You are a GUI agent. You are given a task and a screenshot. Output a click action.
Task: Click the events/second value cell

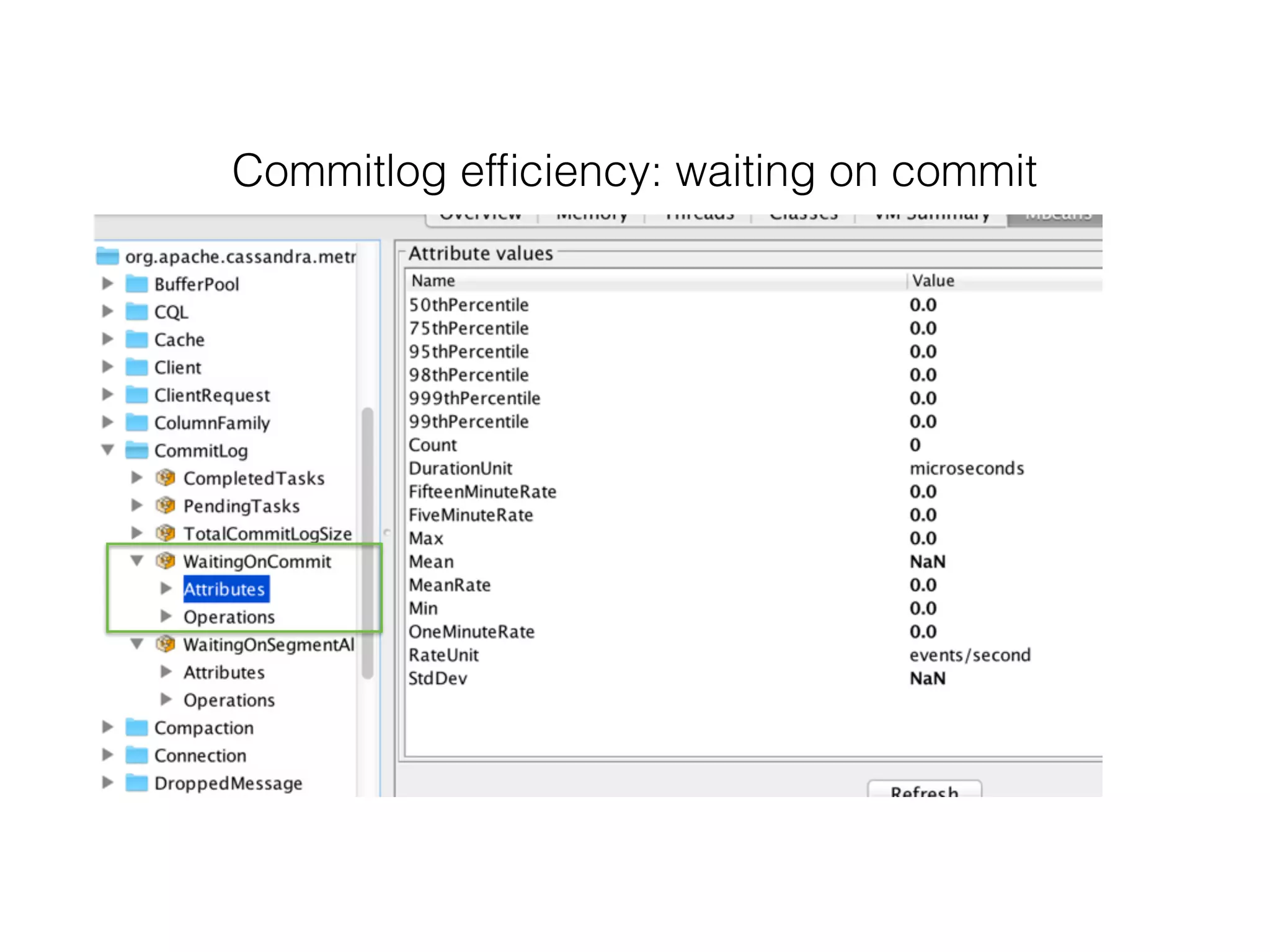tap(970, 655)
